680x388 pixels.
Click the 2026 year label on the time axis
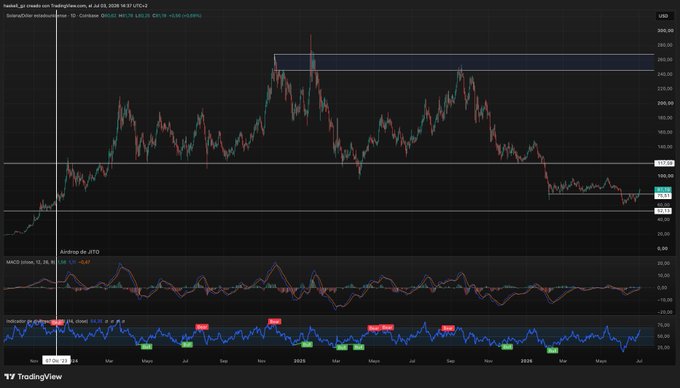point(526,361)
